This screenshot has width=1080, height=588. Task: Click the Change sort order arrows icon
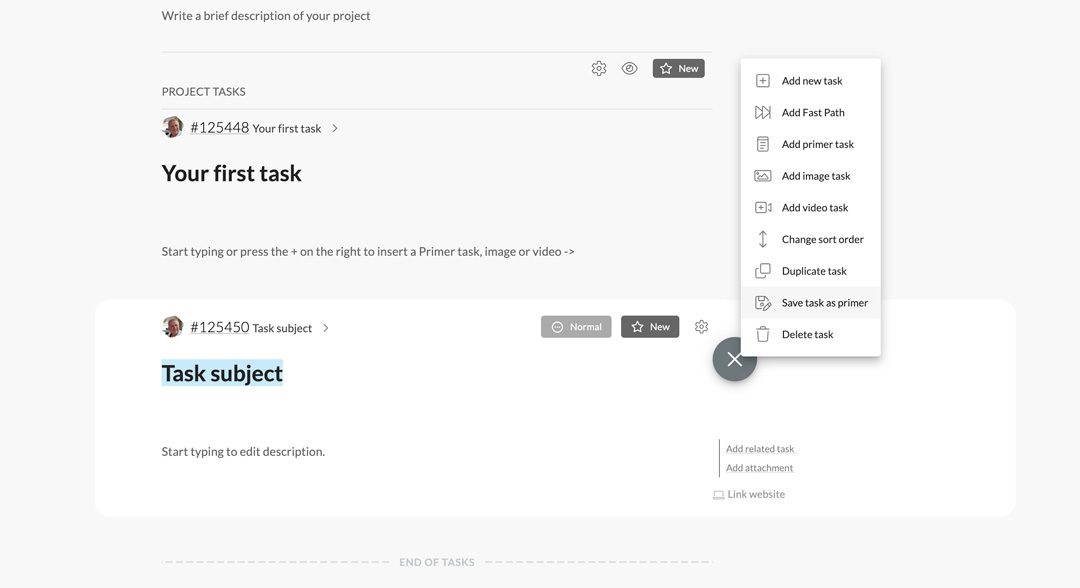click(x=762, y=239)
